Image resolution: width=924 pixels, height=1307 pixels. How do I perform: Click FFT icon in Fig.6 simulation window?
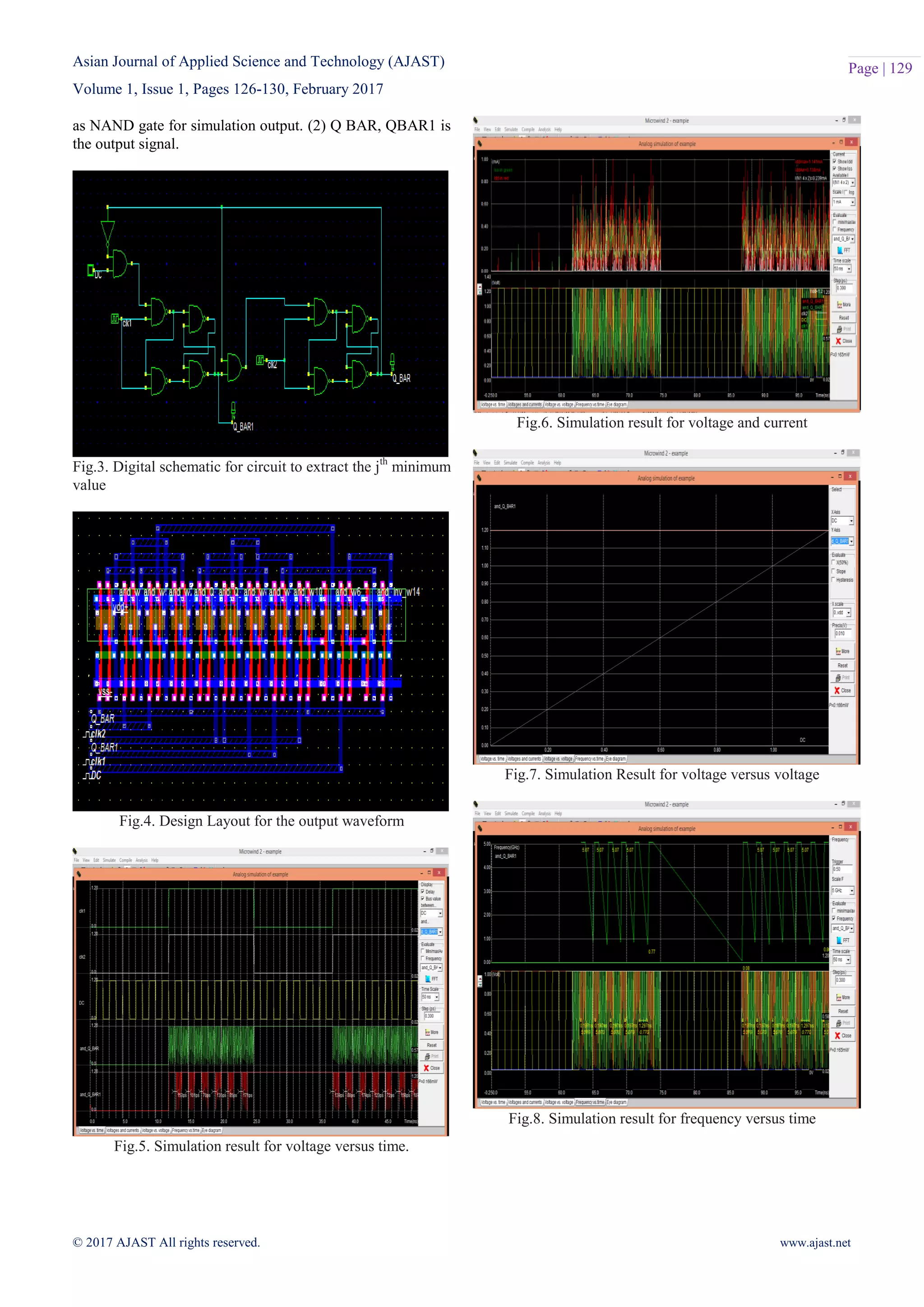click(x=840, y=250)
